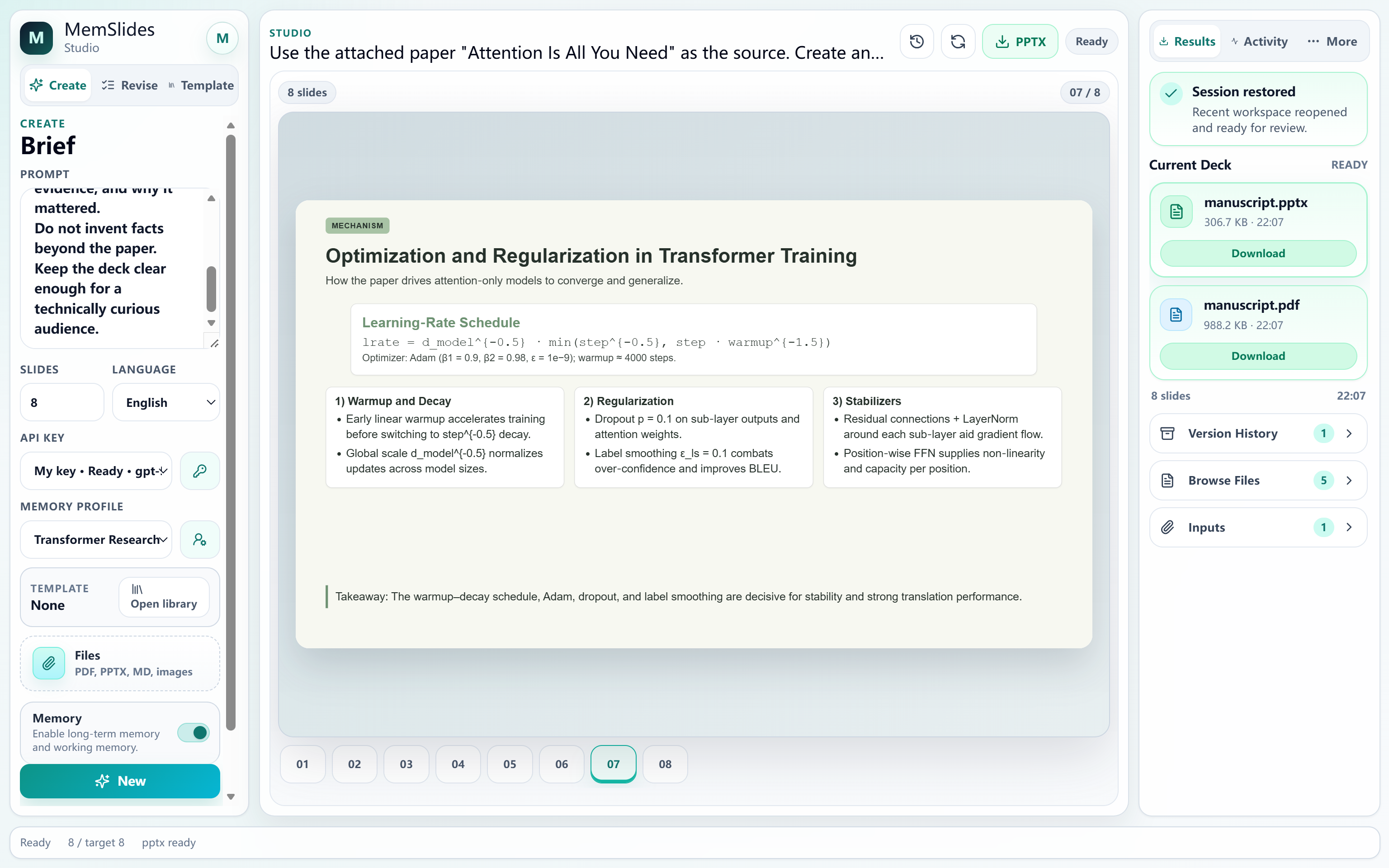Click the MemSlides M logo icon

tap(36, 38)
